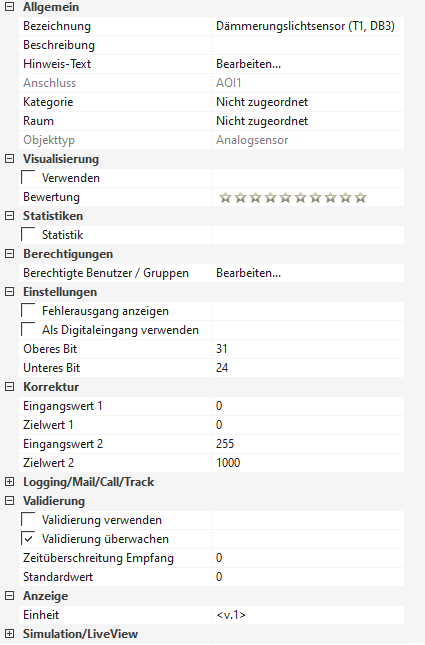Viewport: 425px width, 645px height.
Task: Enable Fehlerausgang anzeigen checkbox
Action: [28, 311]
